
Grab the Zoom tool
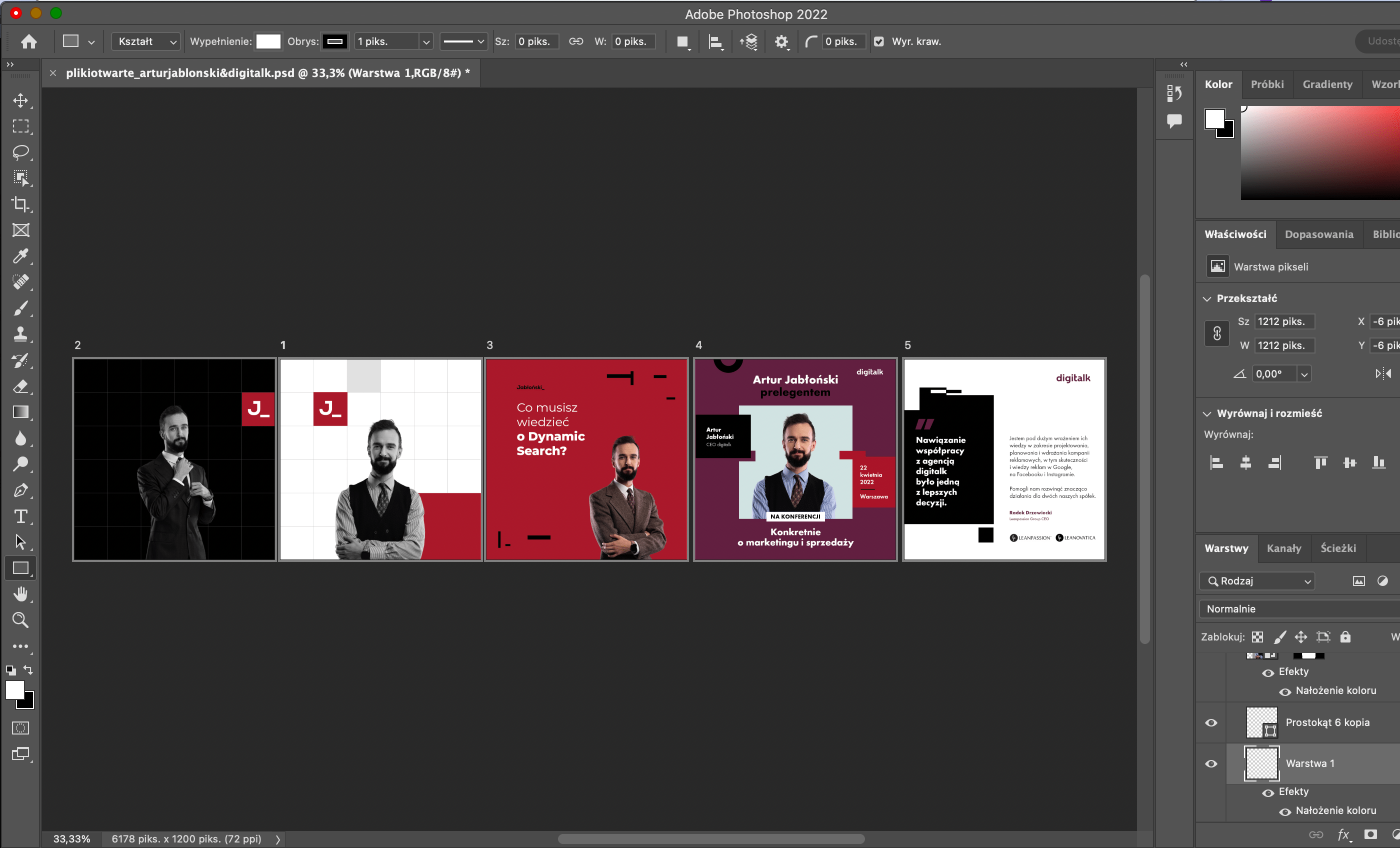coord(21,620)
